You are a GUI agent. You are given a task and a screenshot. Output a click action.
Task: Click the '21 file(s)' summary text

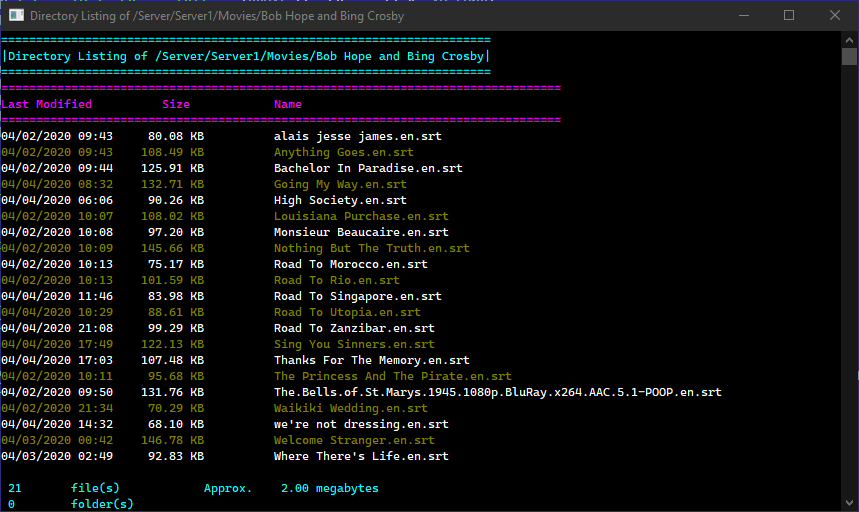point(64,488)
